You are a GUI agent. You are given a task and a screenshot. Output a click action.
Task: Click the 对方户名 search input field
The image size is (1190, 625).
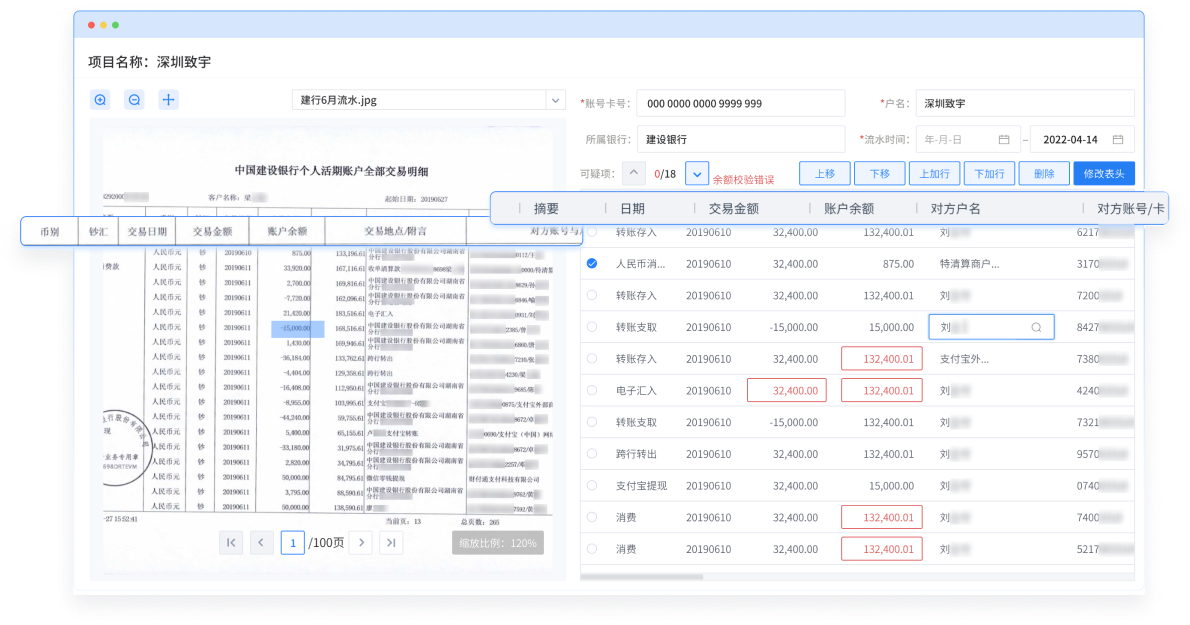pyautogui.click(x=991, y=327)
